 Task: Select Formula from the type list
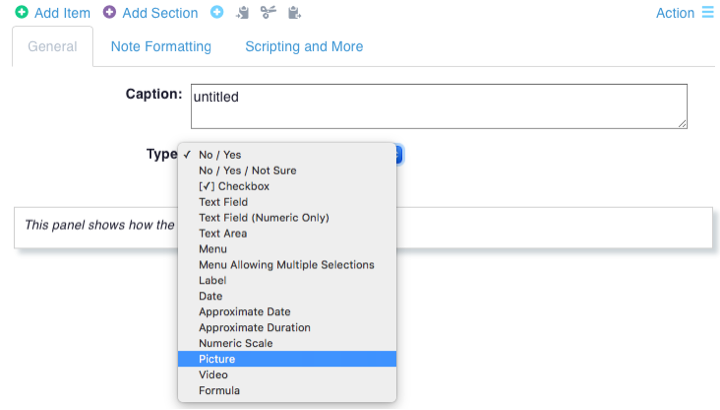tap(219, 390)
